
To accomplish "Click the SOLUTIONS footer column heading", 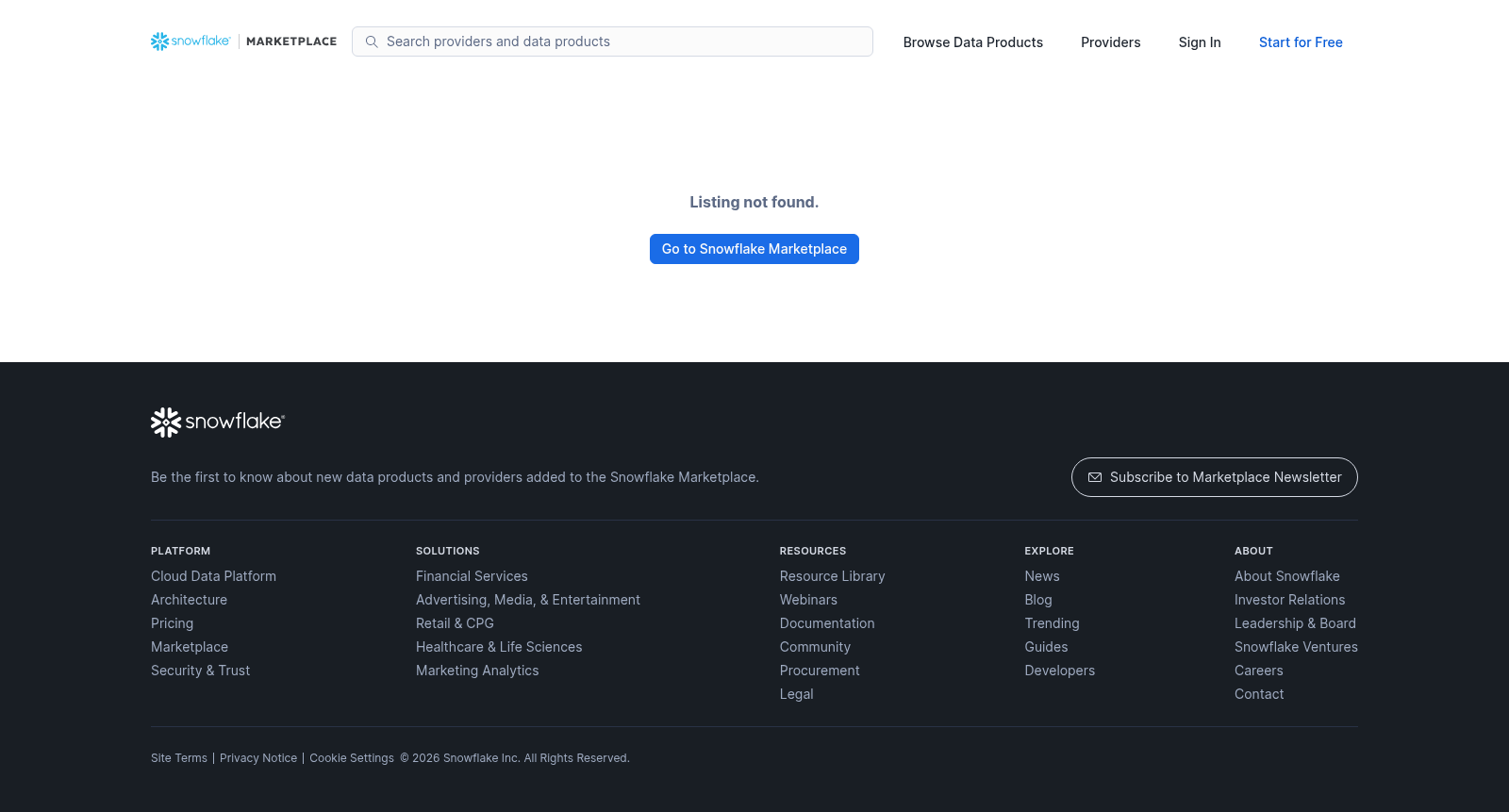I will click(448, 551).
